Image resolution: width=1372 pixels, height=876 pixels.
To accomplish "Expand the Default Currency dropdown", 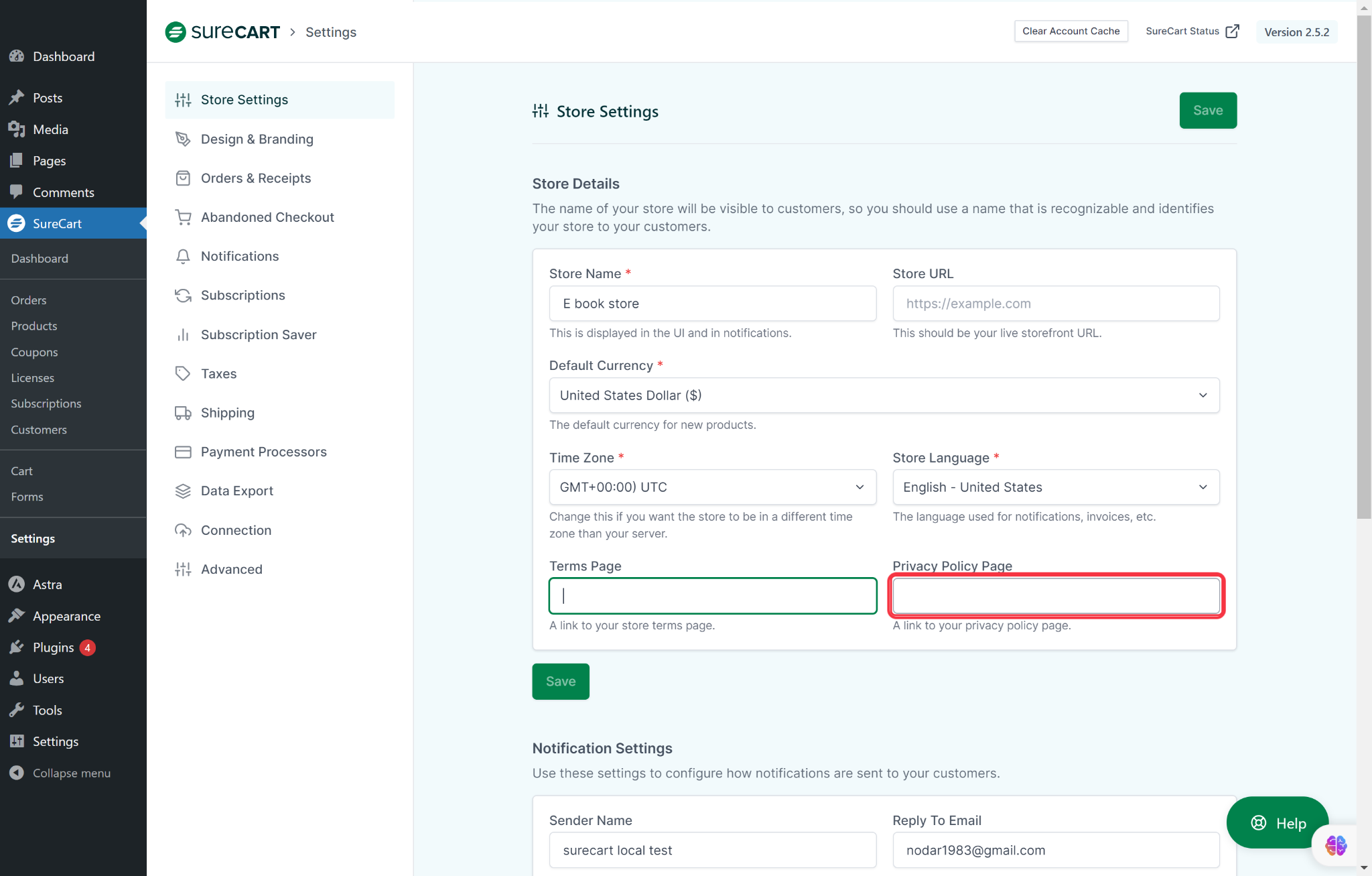I will (884, 395).
